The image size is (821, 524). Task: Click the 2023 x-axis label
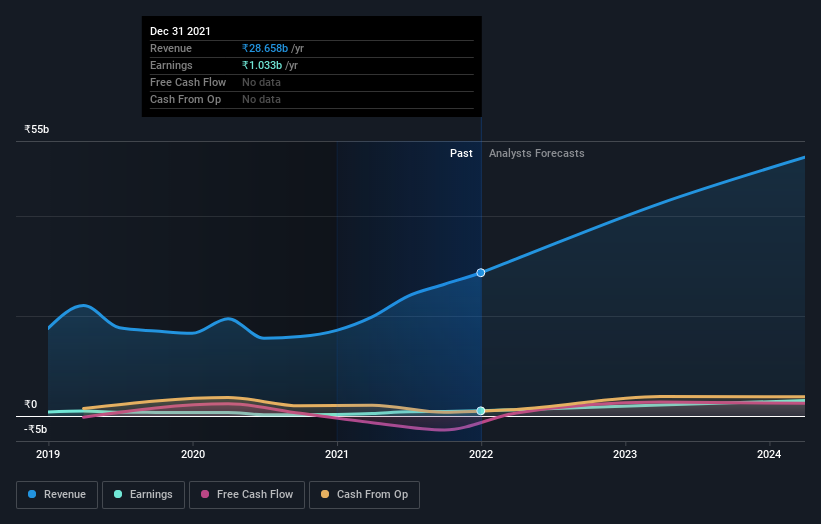click(625, 454)
